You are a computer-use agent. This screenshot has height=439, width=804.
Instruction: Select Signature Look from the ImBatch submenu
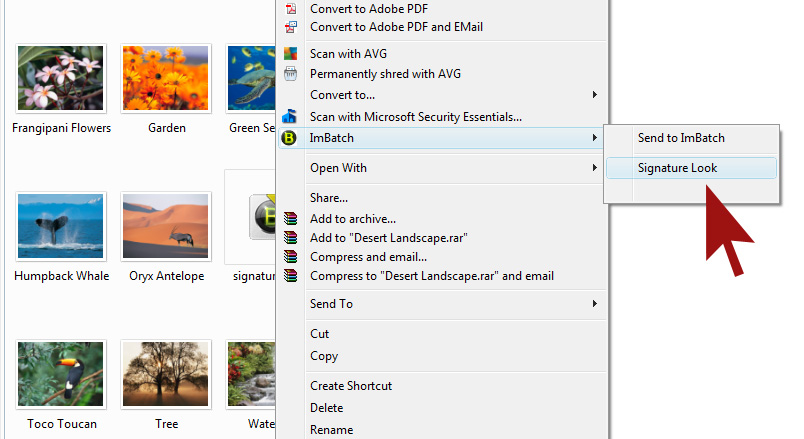pos(677,168)
